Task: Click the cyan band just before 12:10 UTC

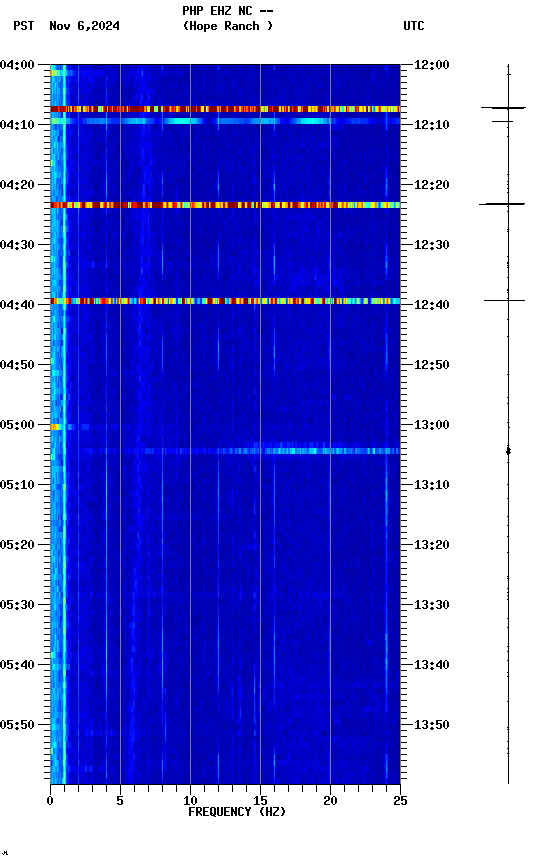Action: coord(225,121)
